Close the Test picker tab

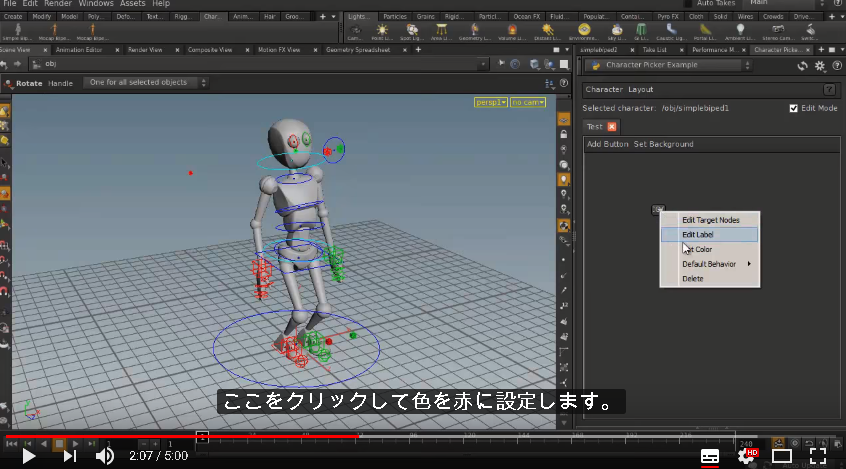pyautogui.click(x=612, y=127)
